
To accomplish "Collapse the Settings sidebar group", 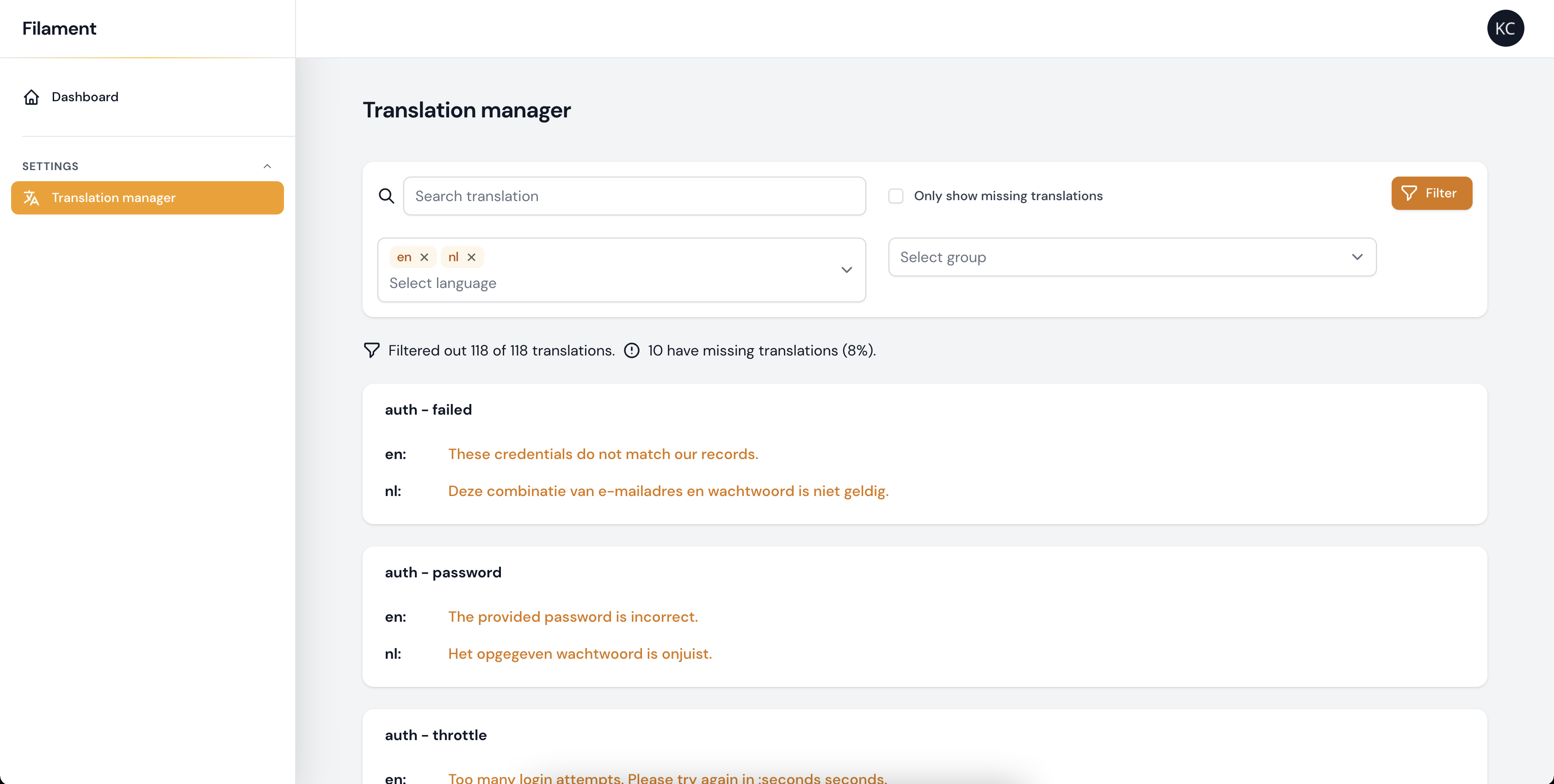I will click(x=267, y=166).
